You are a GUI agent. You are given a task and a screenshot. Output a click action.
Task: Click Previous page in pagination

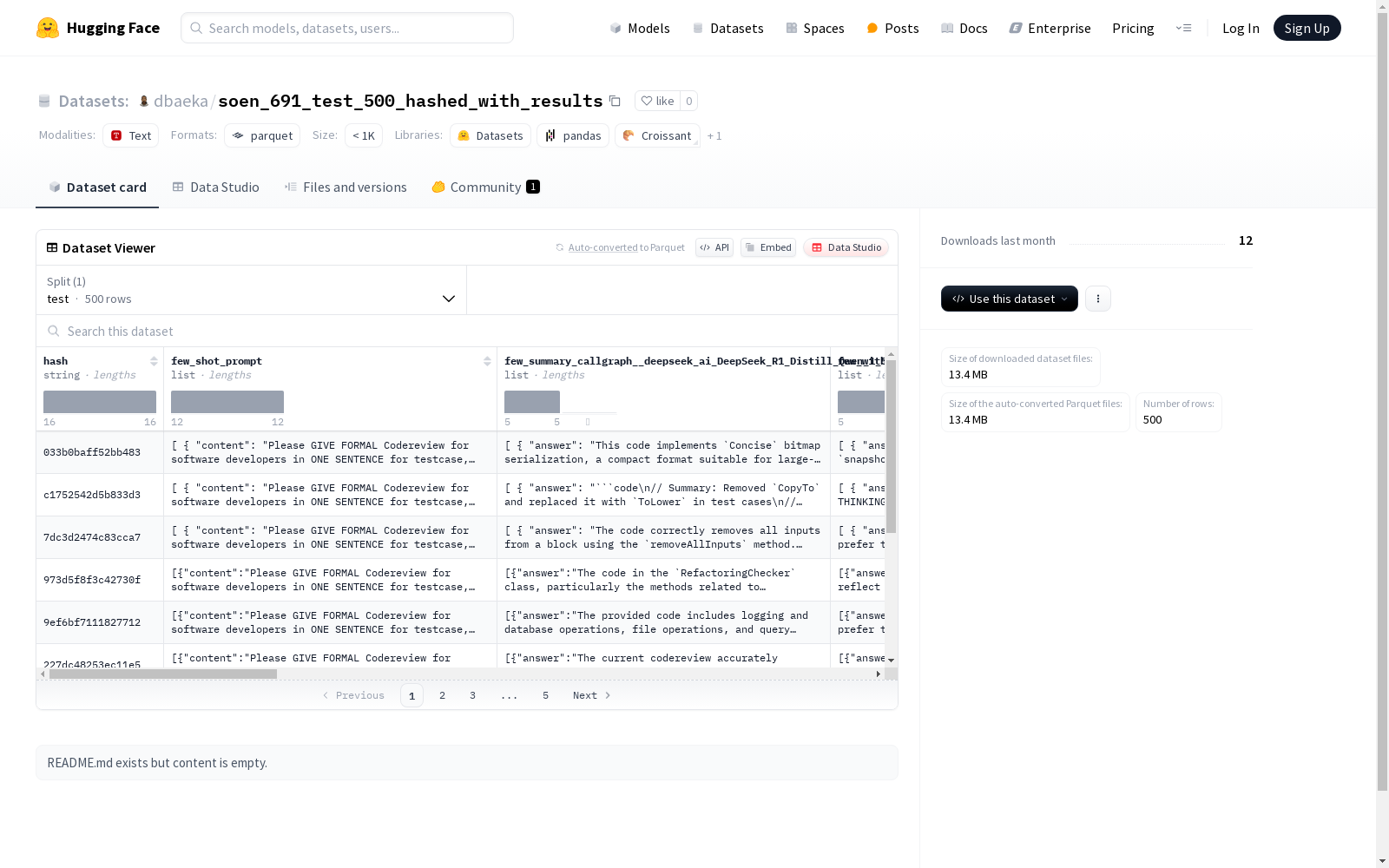pos(353,695)
